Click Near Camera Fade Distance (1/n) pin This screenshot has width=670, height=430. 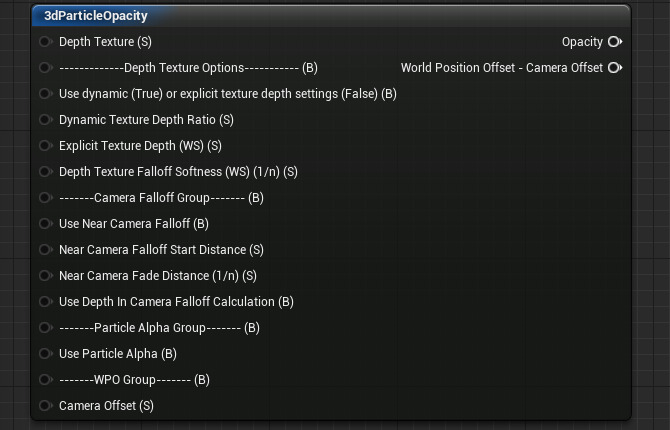pyautogui.click(x=45, y=276)
